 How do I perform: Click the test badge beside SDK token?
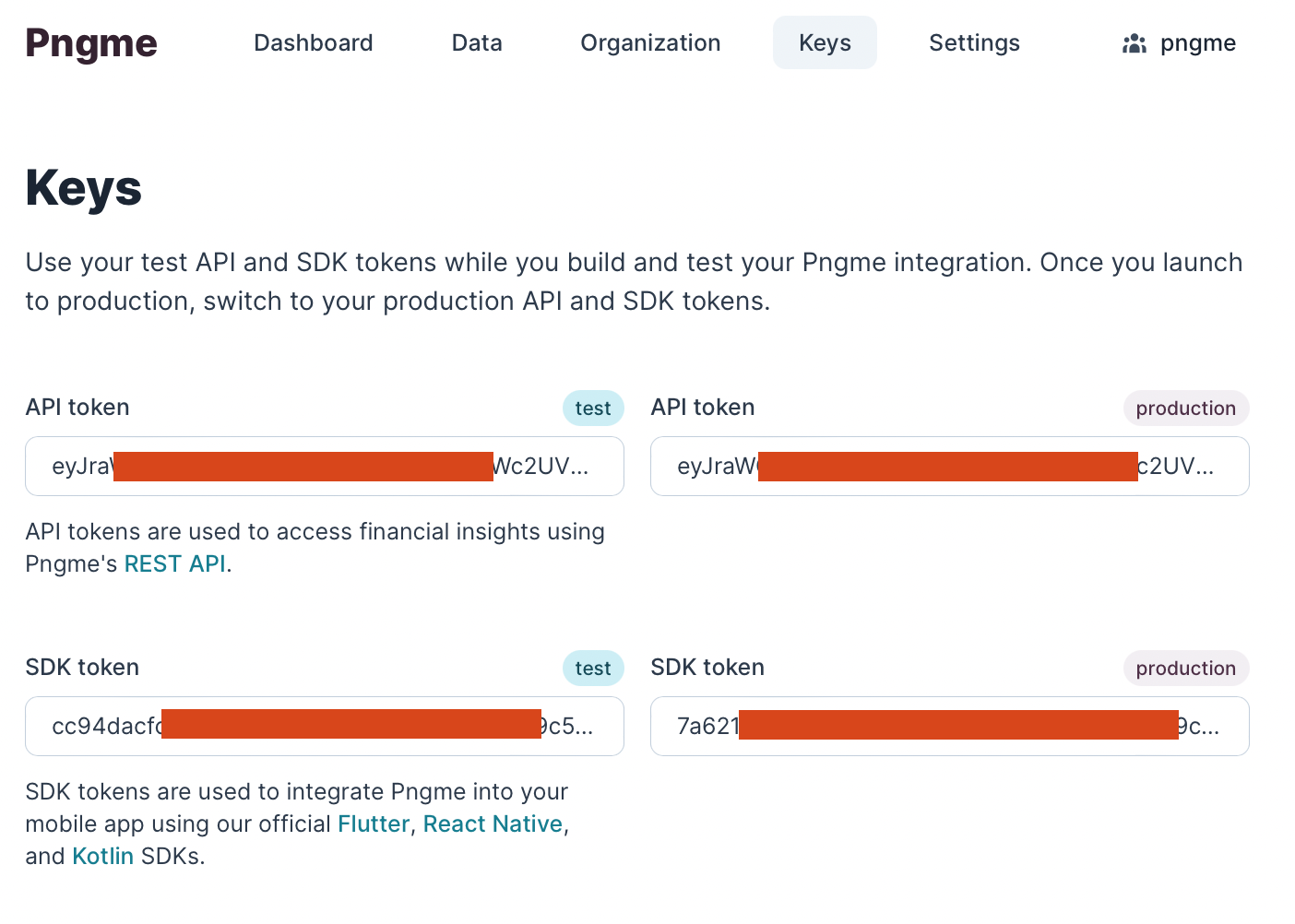[x=593, y=669]
